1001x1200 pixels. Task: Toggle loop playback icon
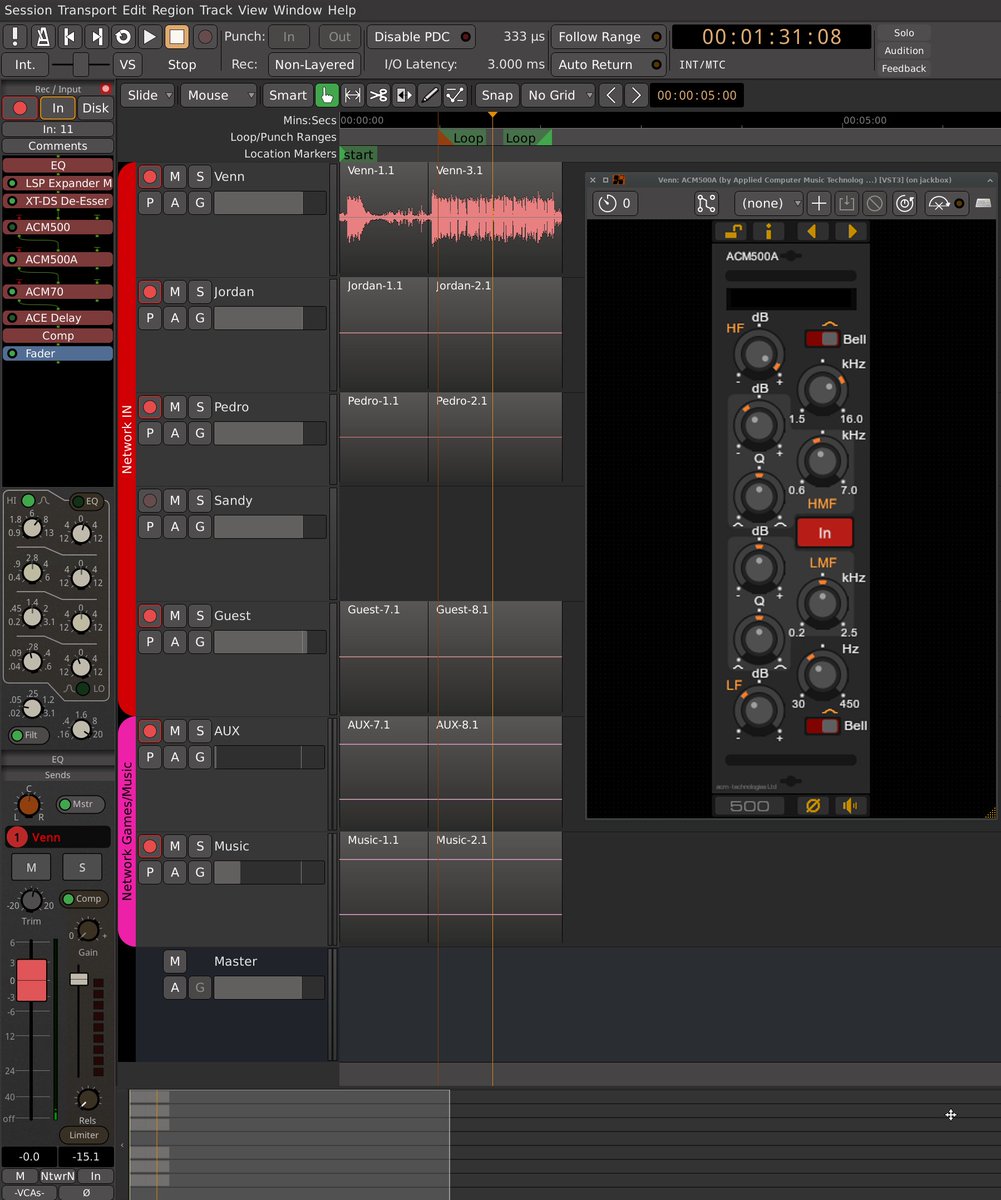[x=123, y=37]
